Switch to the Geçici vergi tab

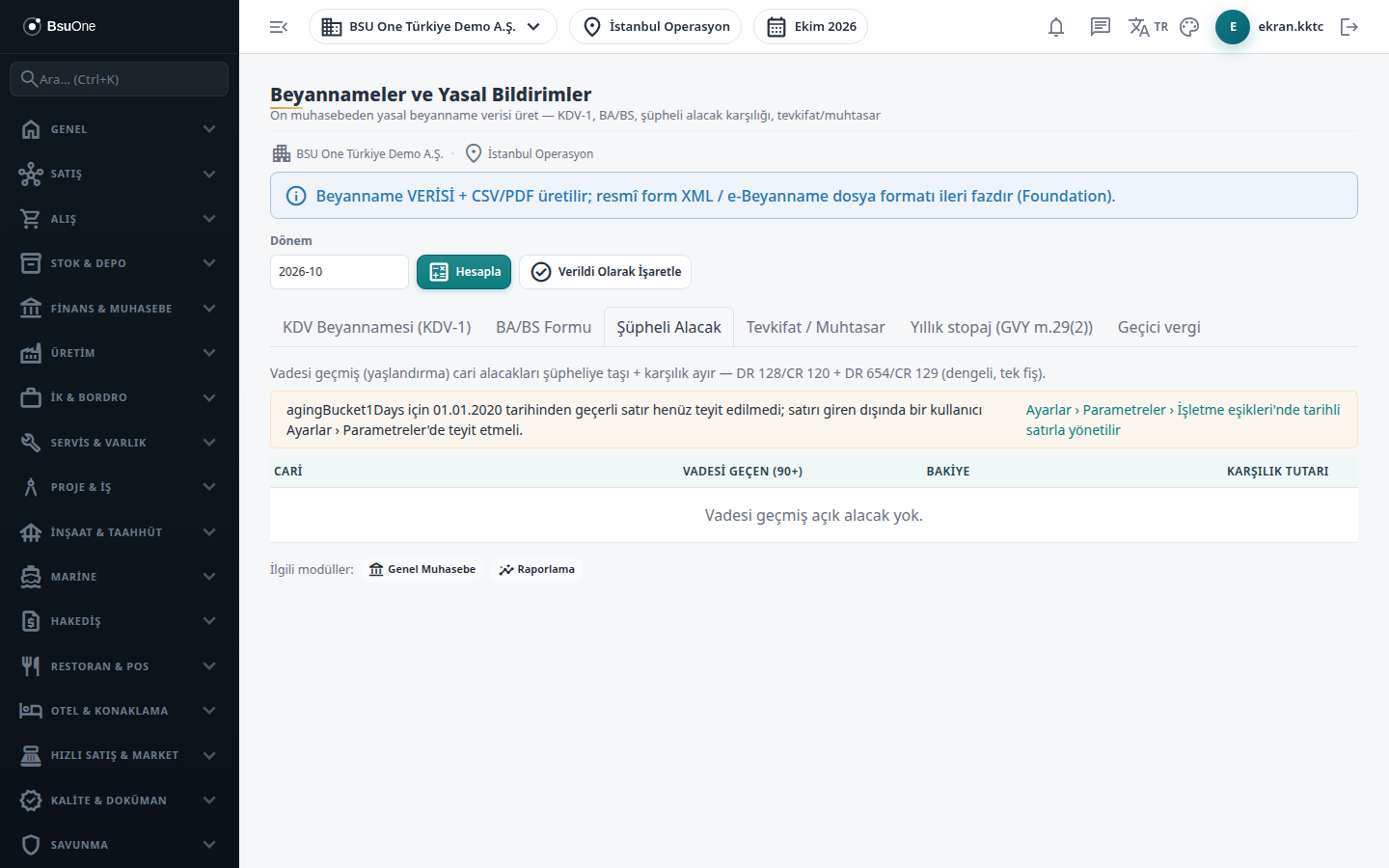pos(1158,328)
